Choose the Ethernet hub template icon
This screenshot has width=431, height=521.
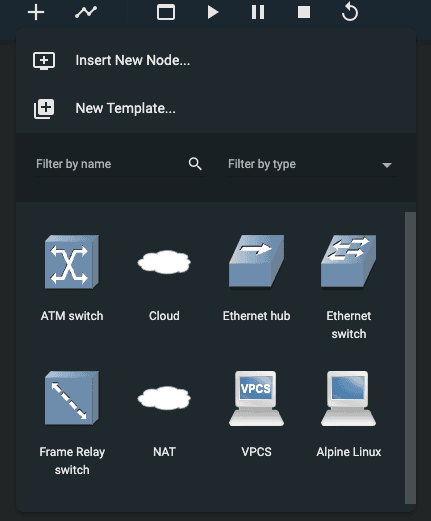click(256, 262)
